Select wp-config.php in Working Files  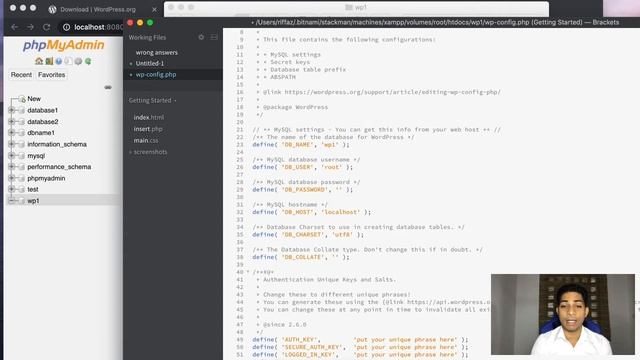click(x=156, y=75)
